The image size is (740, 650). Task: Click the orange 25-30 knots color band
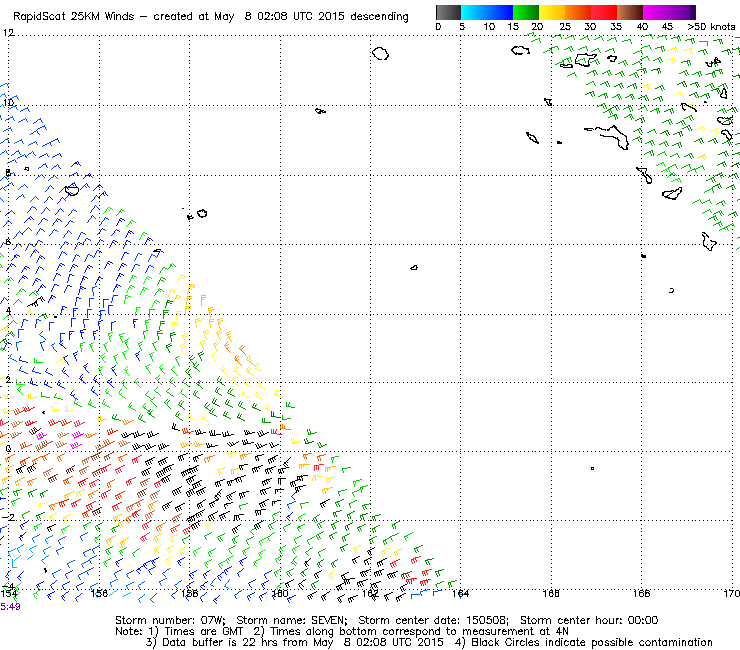click(x=578, y=12)
